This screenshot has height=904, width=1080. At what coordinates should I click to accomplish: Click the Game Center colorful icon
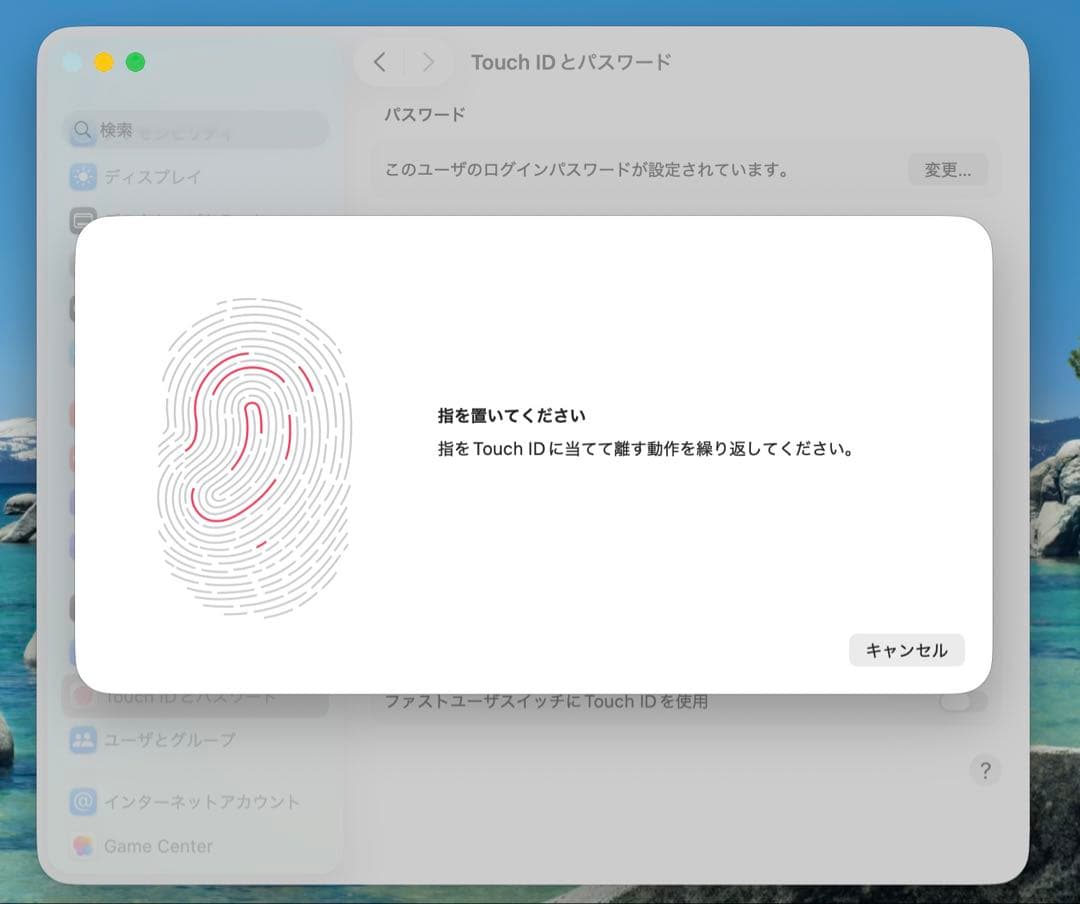[83, 846]
